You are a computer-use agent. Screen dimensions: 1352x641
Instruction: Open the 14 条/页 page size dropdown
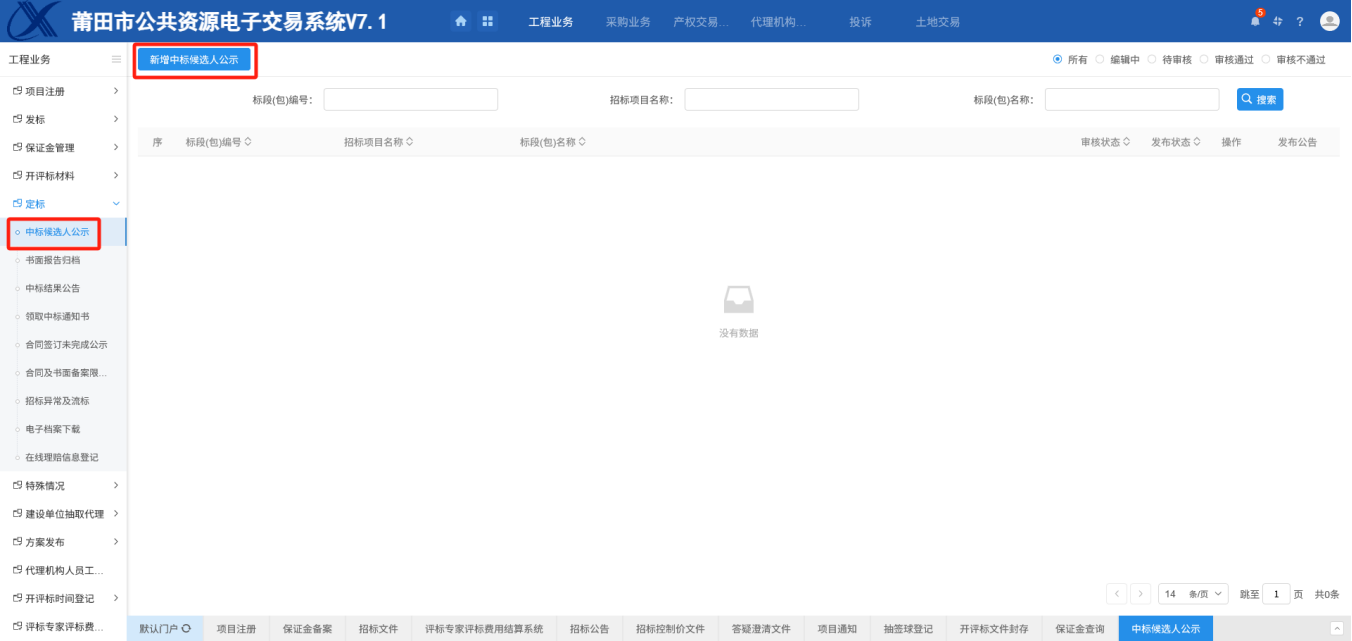click(1194, 594)
